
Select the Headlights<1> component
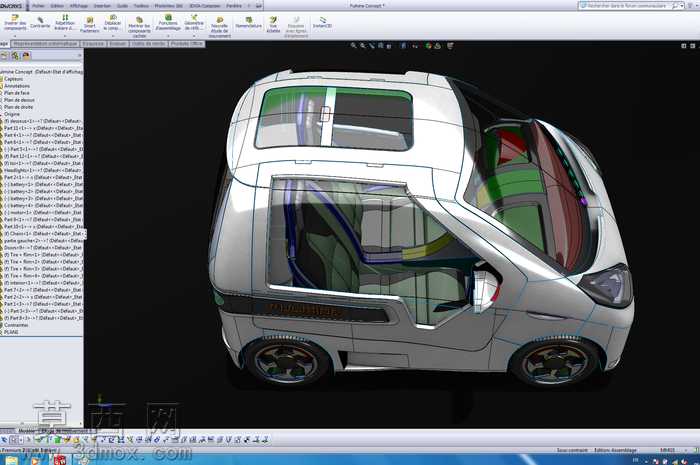click(x=43, y=170)
